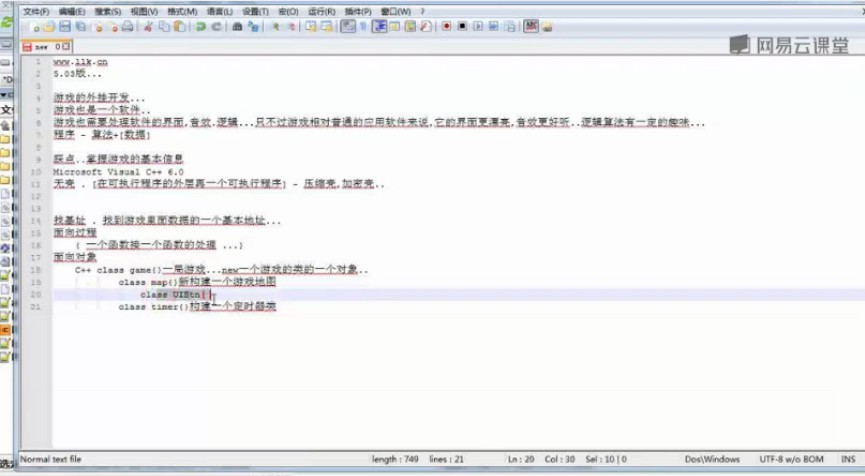Click the 'class timer()' line 21 text

point(153,307)
